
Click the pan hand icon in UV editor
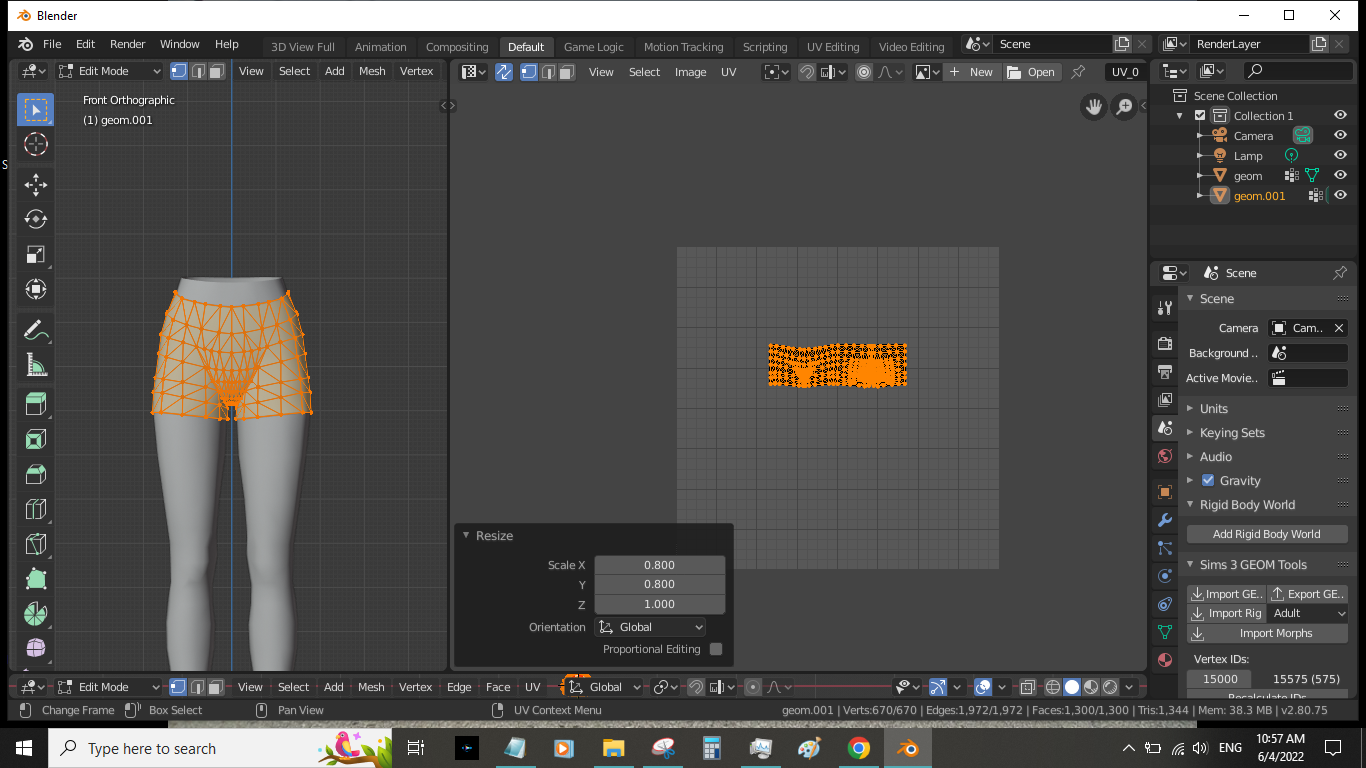tap(1094, 107)
